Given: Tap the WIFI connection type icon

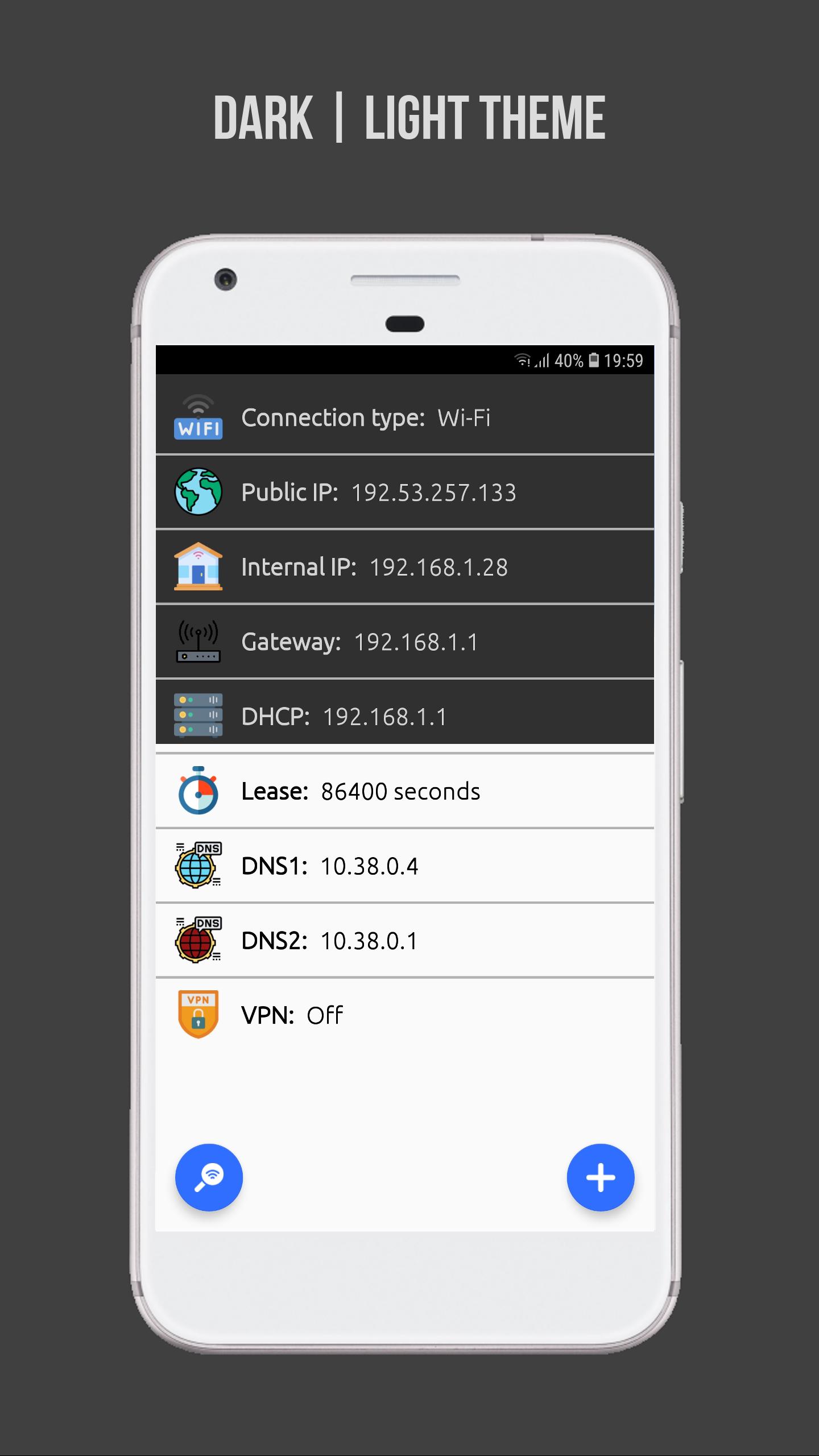Looking at the screenshot, I should point(198,417).
